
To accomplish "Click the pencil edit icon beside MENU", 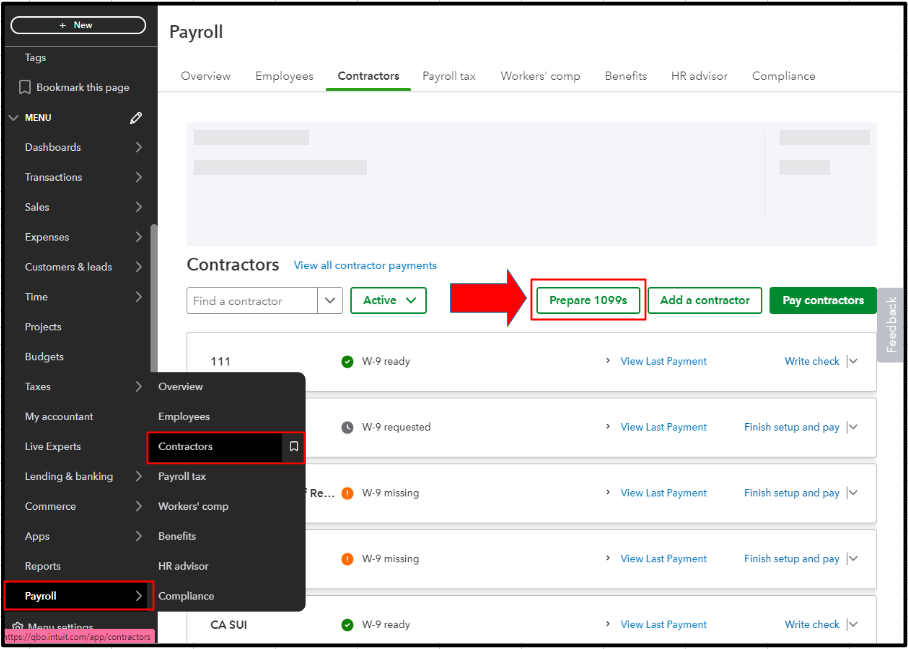I will coord(136,118).
